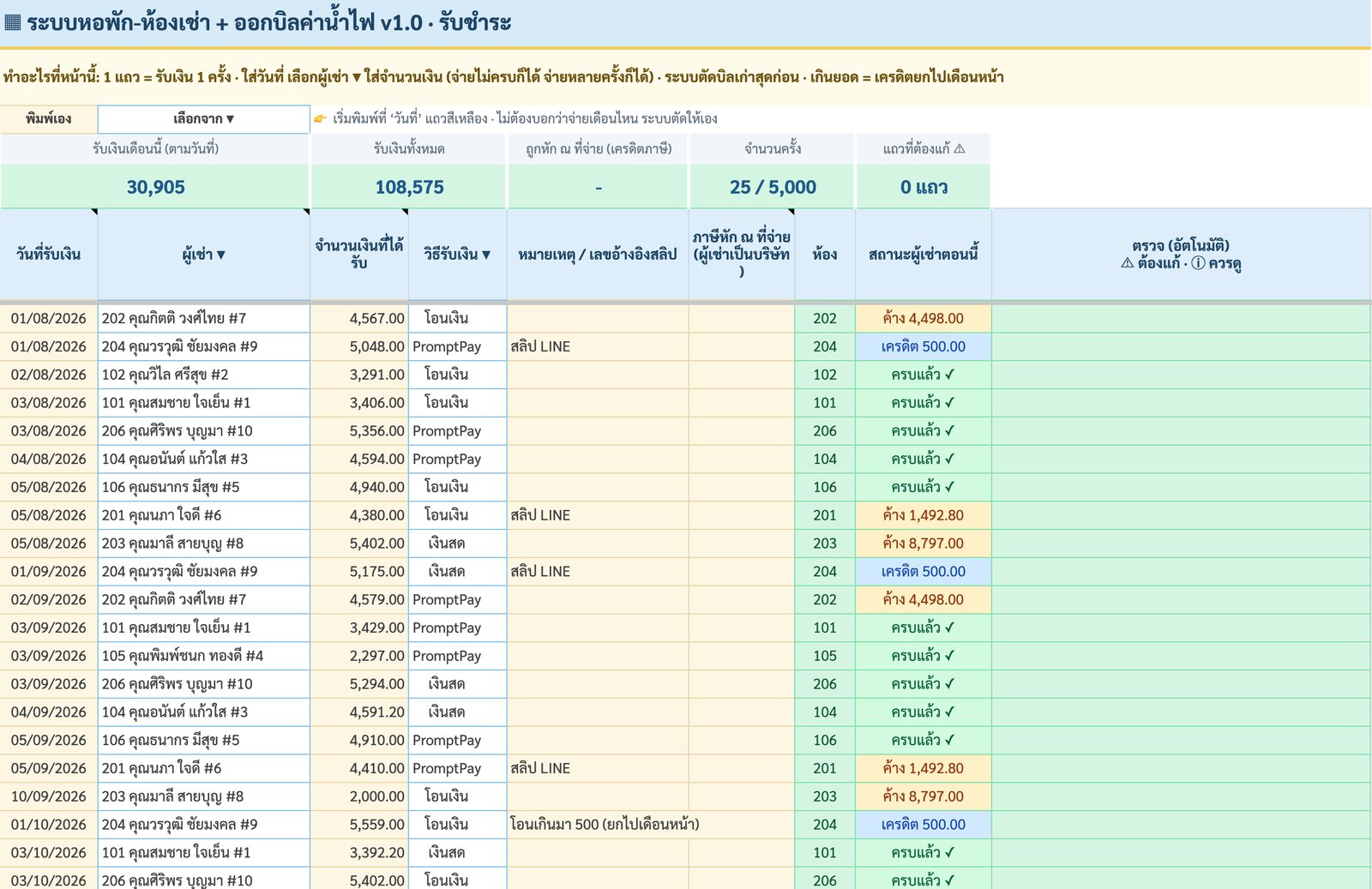Screen dimensions: 1372x889
Task: Select the date cell '10/09/2026'
Action: pyautogui.click(x=49, y=796)
